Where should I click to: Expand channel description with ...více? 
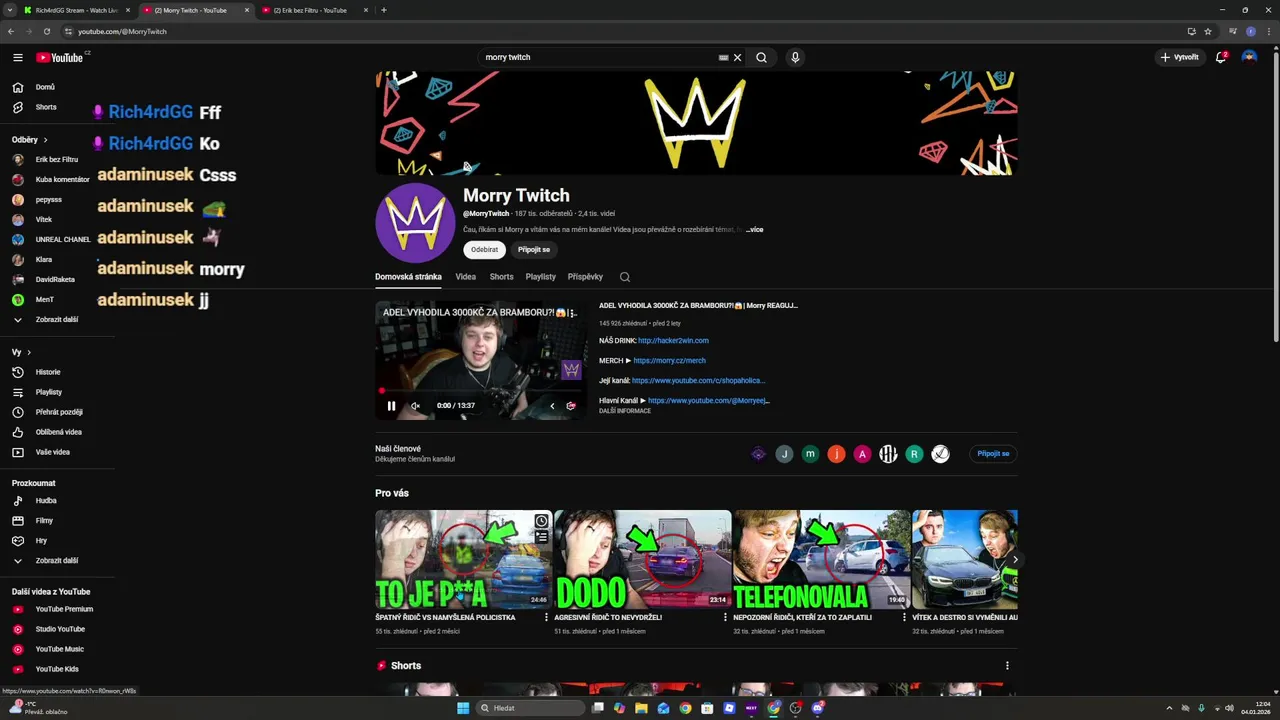click(x=754, y=230)
